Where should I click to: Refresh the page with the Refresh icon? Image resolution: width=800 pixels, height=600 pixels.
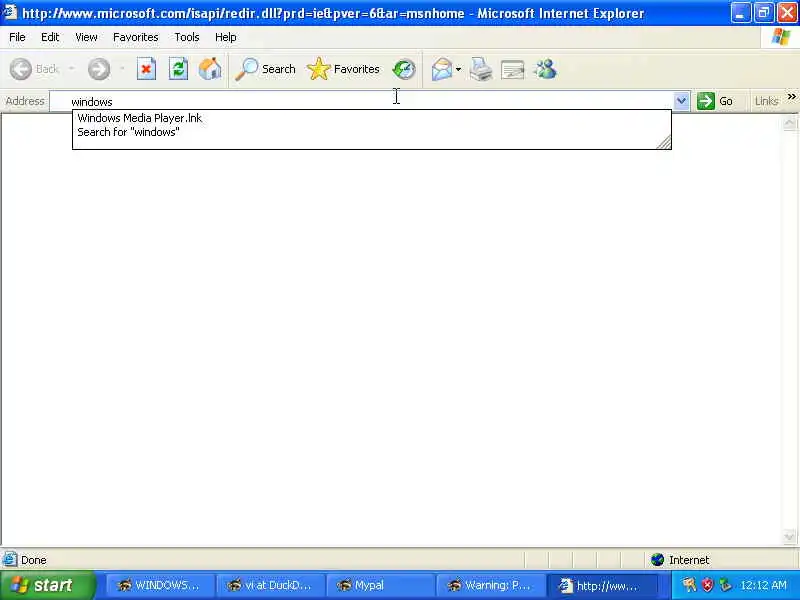(x=178, y=69)
